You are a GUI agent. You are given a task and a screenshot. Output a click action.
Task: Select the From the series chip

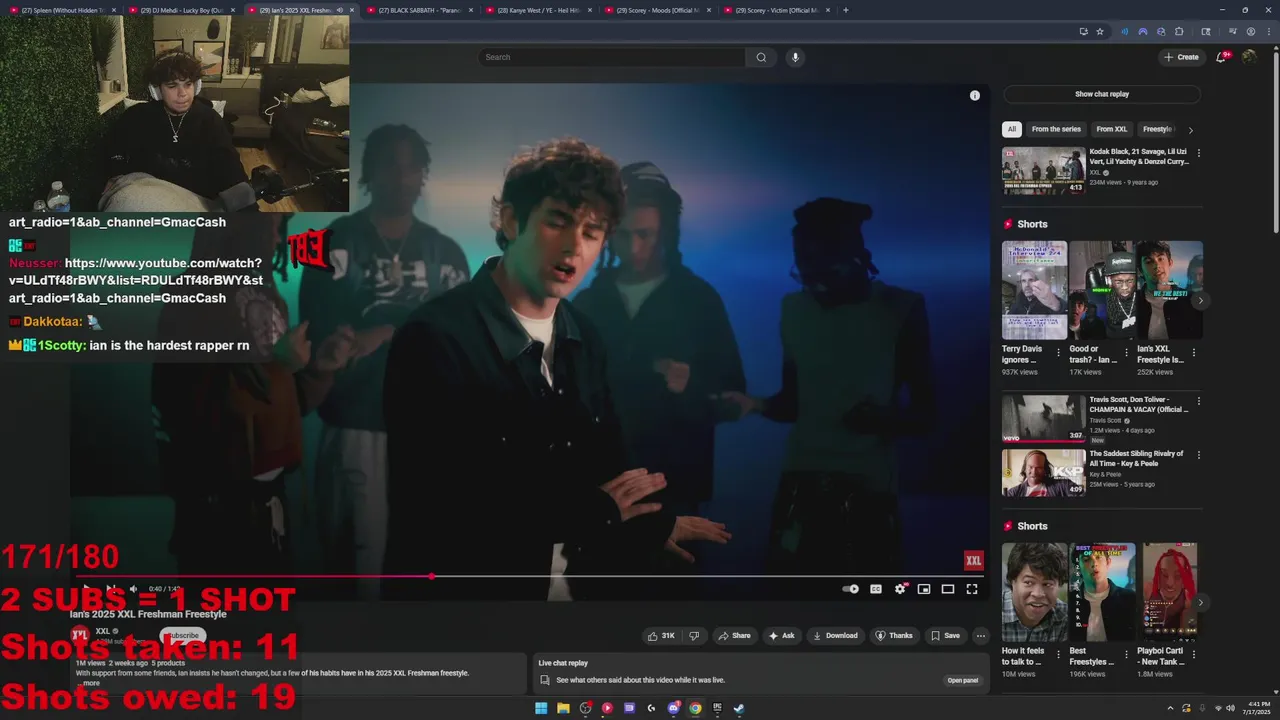coord(1056,129)
